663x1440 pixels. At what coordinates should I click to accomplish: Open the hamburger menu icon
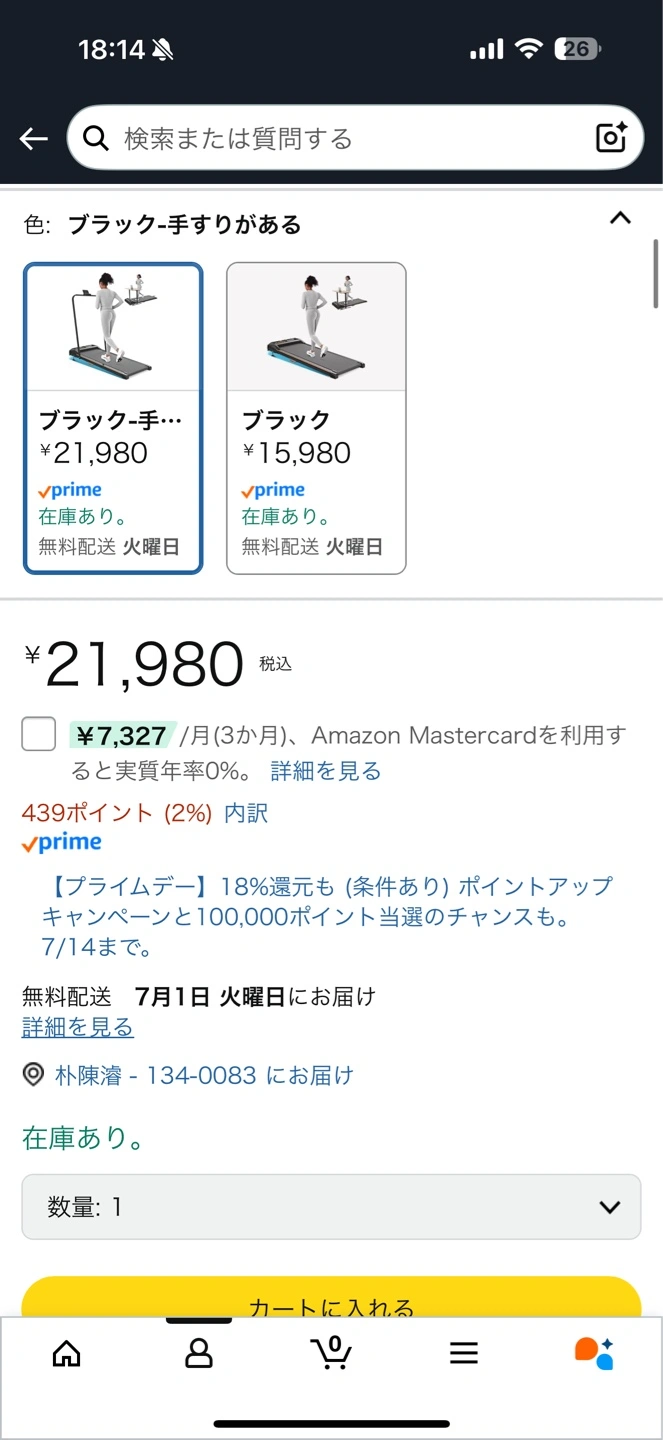pyautogui.click(x=464, y=1353)
